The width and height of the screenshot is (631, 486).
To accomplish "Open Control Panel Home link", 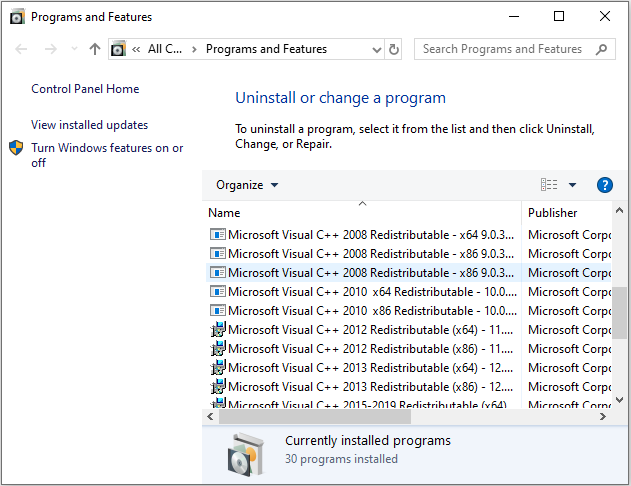I will (85, 89).
